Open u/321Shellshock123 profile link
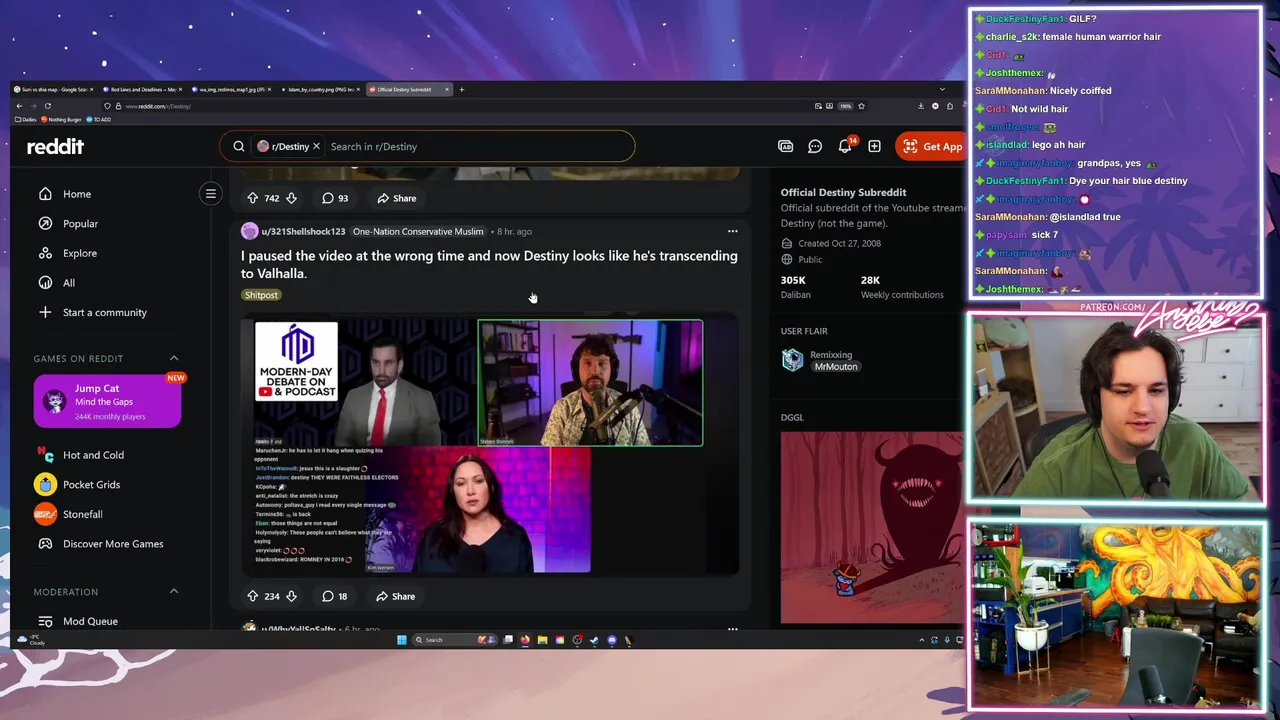This screenshot has width=1280, height=720. [303, 231]
